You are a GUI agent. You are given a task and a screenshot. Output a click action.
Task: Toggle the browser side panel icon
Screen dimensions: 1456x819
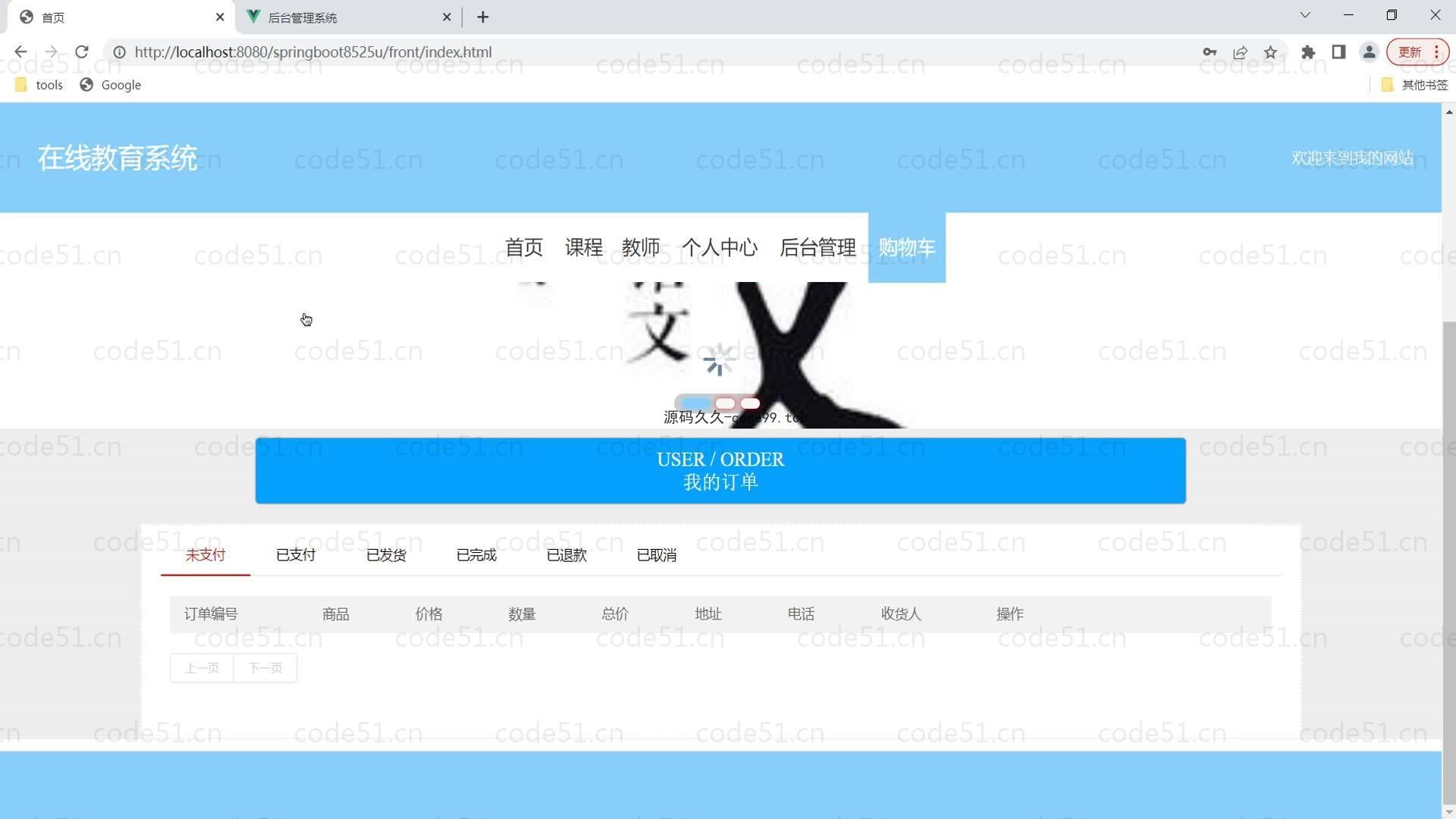tap(1338, 52)
